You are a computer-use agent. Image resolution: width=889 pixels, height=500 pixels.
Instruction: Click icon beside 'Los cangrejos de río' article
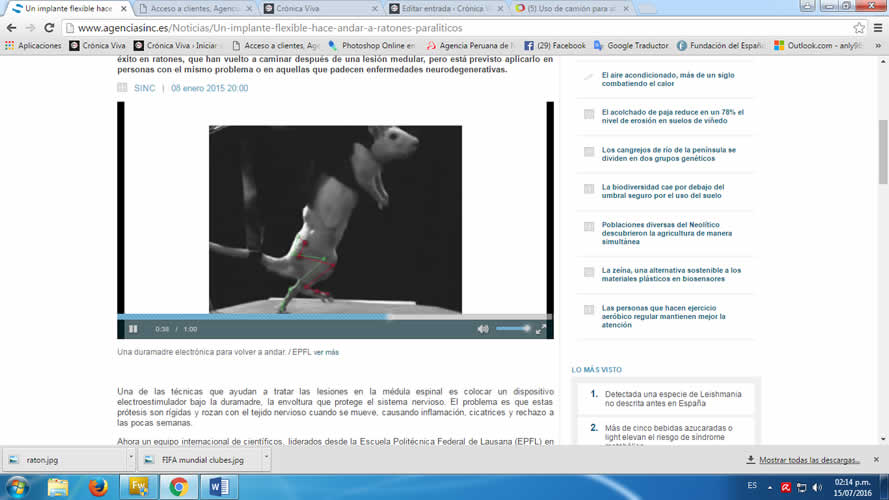(x=589, y=152)
